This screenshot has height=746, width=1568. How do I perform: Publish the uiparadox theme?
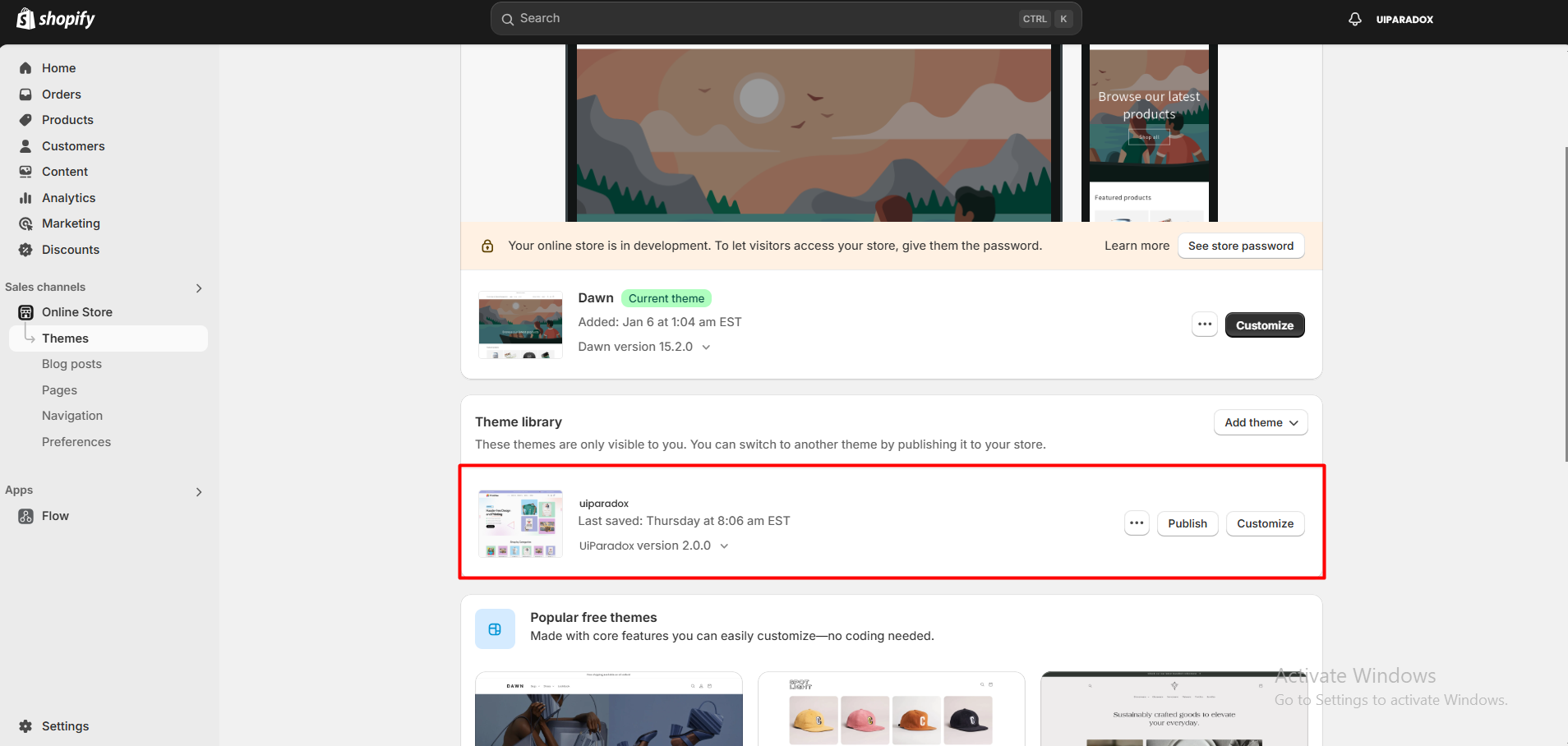(x=1188, y=523)
